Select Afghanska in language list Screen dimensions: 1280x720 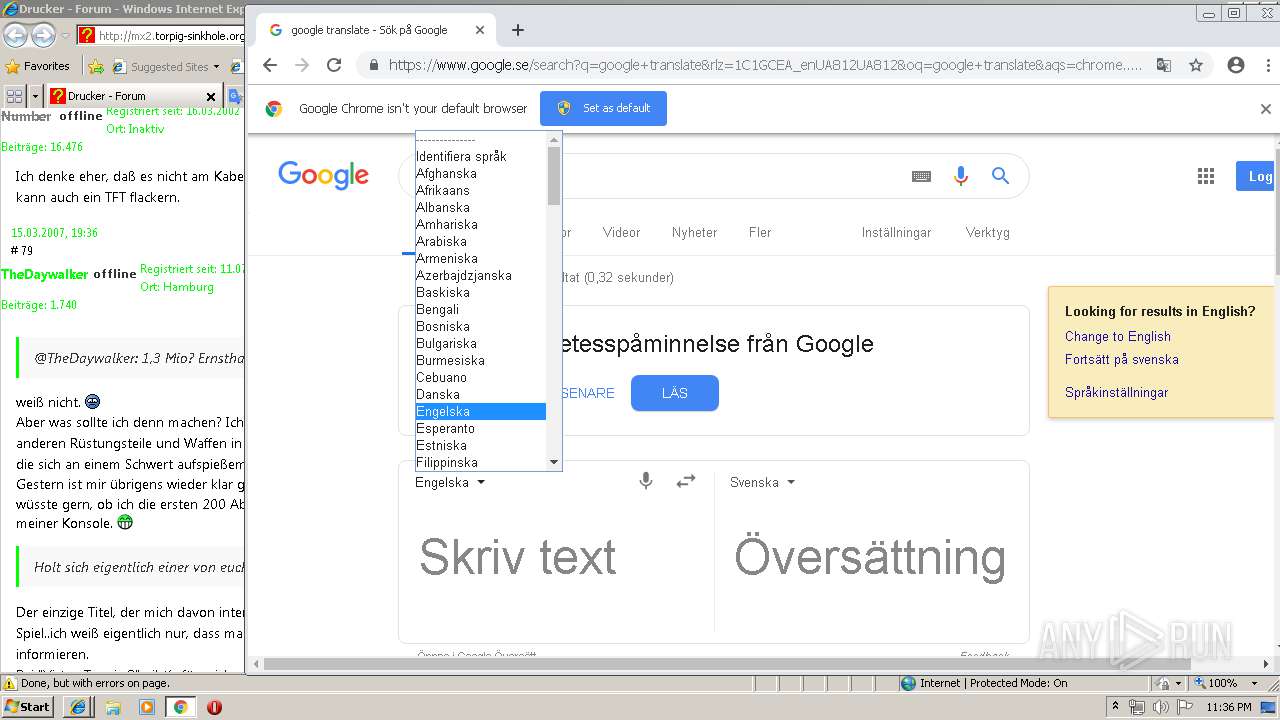click(x=481, y=173)
